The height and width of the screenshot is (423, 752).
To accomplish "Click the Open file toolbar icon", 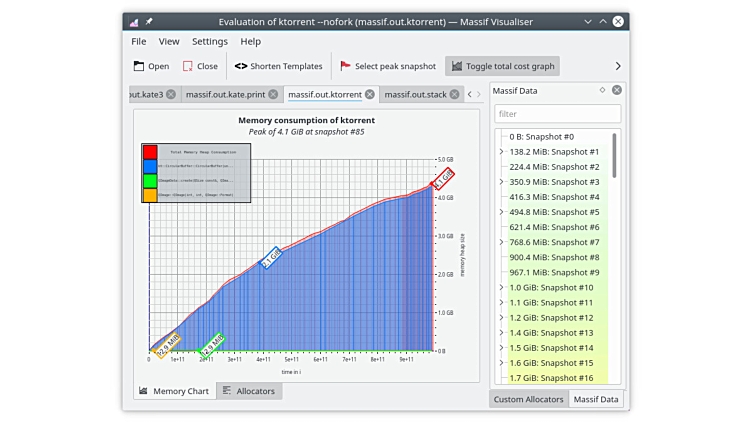I will [139, 66].
